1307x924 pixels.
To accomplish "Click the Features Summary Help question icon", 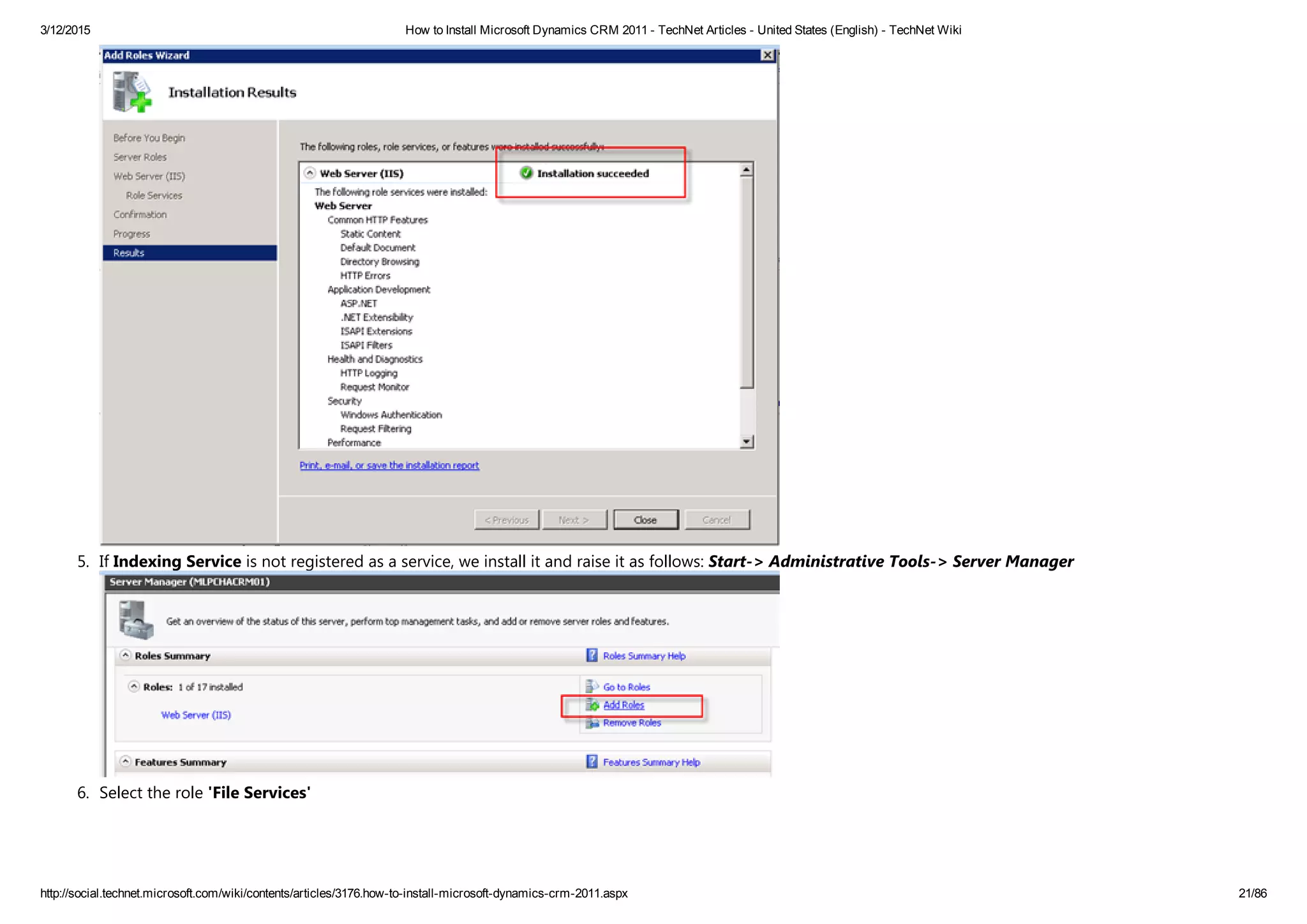I will click(x=592, y=762).
